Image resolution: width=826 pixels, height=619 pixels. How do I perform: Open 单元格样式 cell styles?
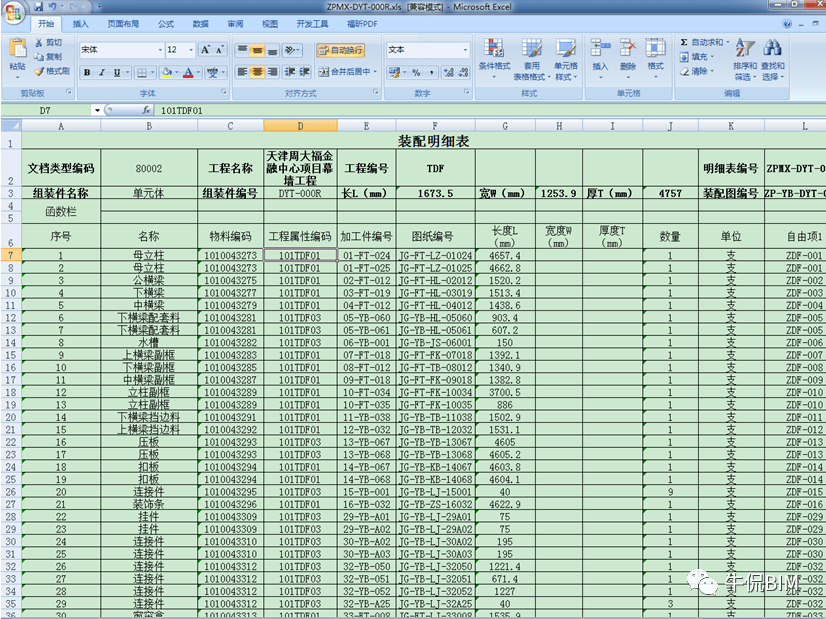[x=566, y=58]
